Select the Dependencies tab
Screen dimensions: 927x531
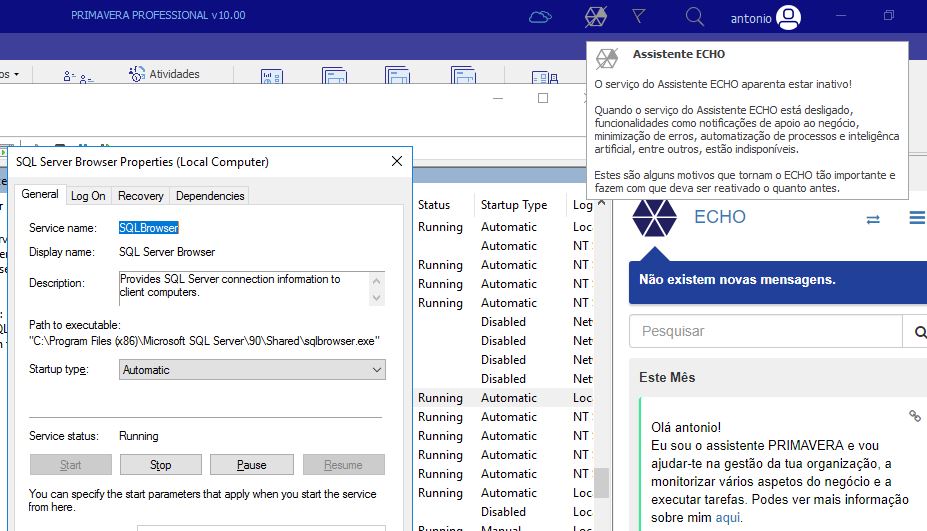(210, 196)
